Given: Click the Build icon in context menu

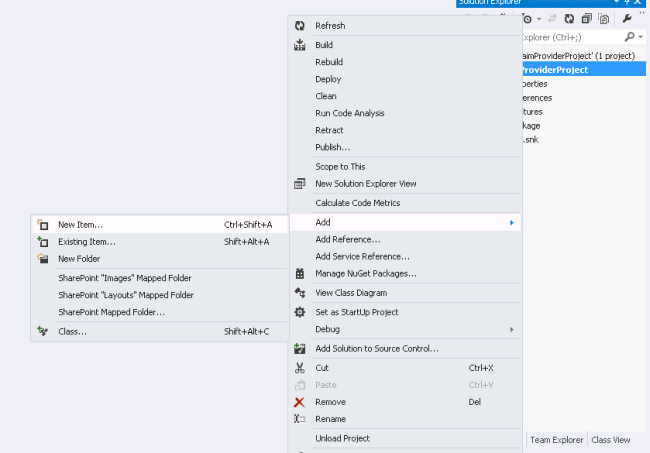Looking at the screenshot, I should 299,45.
